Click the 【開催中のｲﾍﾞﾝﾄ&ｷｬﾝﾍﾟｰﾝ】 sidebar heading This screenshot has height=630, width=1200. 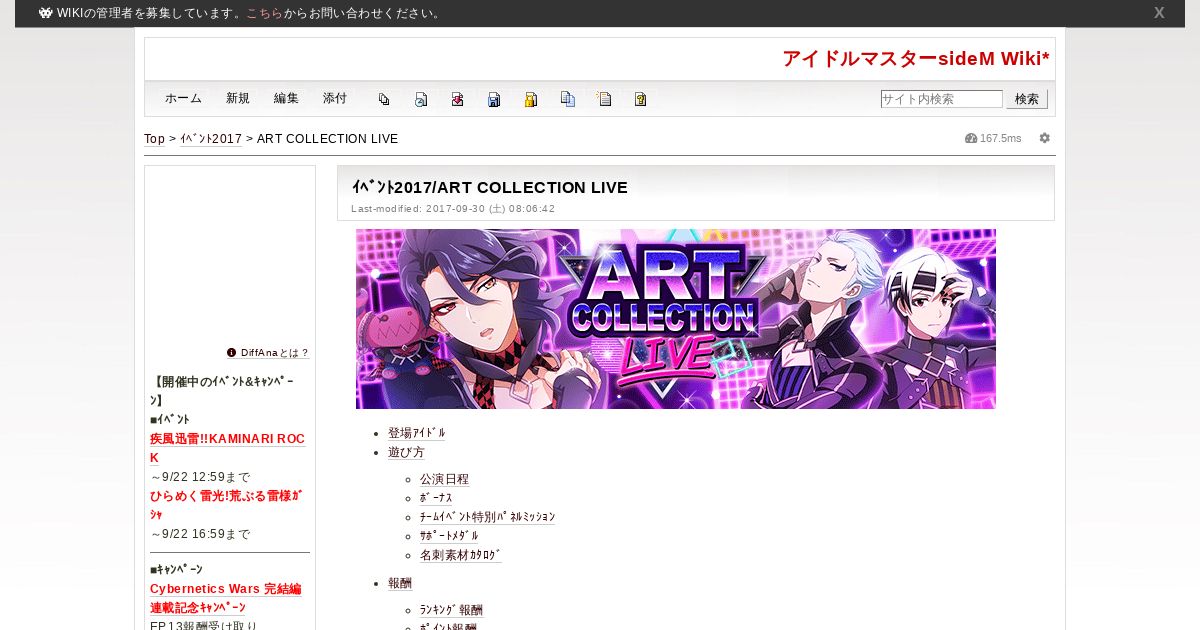coord(223,391)
